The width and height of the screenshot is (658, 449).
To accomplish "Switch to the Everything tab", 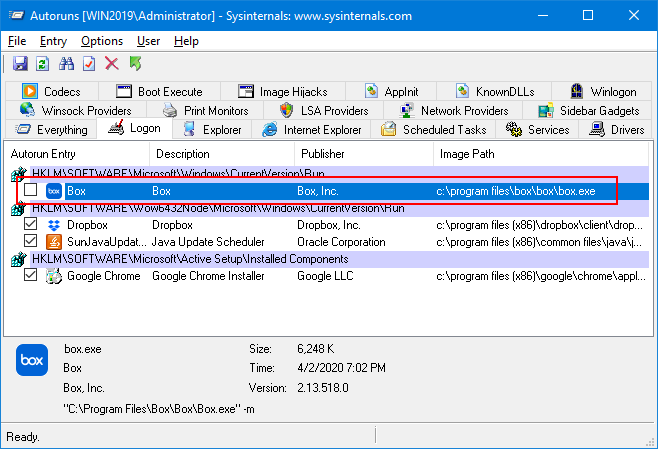I will coord(51,130).
